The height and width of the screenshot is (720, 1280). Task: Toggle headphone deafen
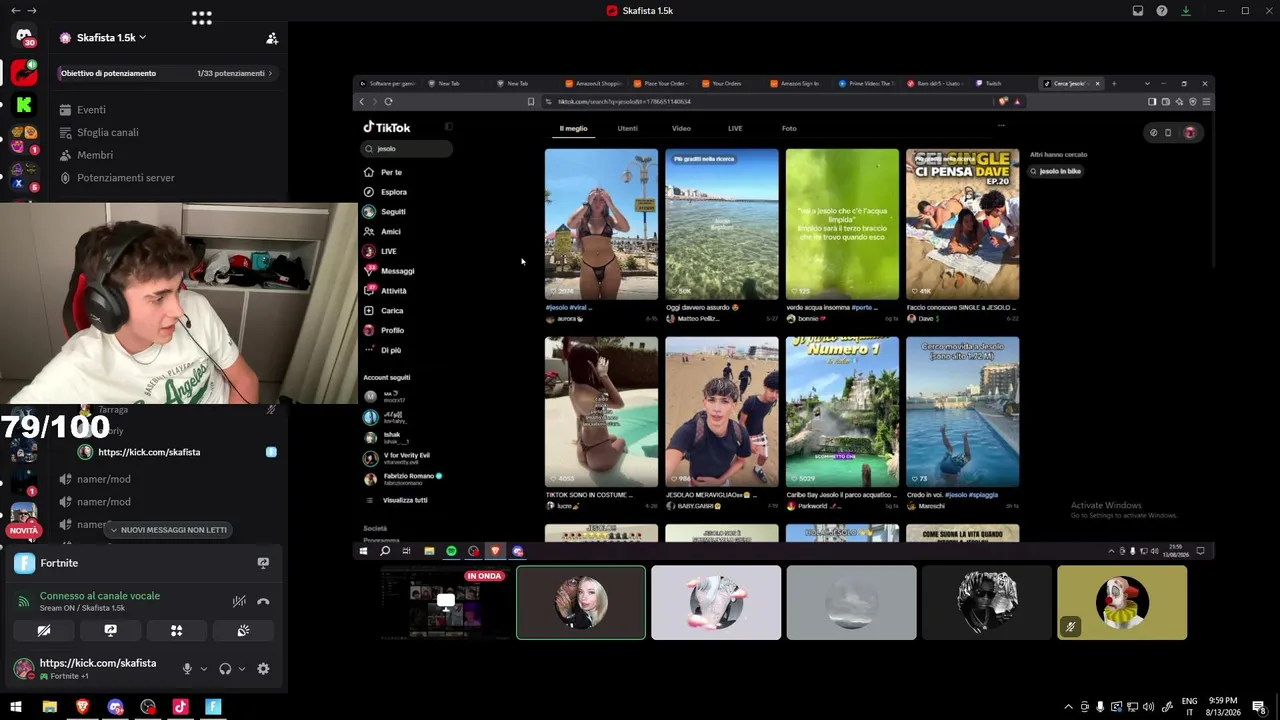pyautogui.click(x=225, y=669)
